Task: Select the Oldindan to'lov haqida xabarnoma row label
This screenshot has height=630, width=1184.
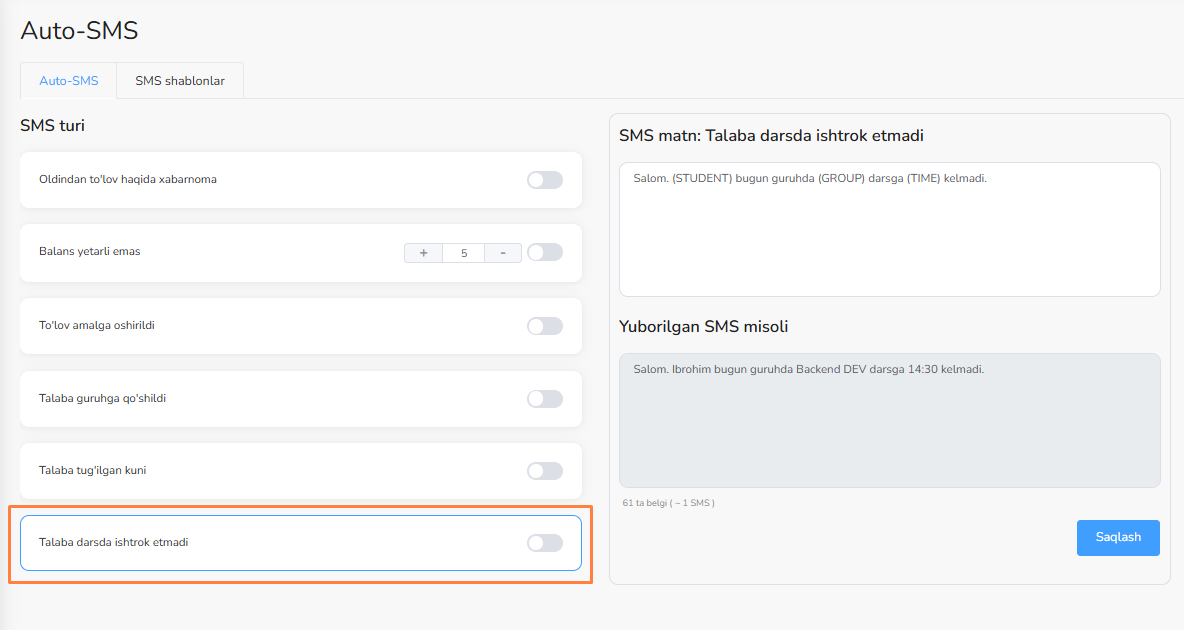Action: tap(128, 180)
